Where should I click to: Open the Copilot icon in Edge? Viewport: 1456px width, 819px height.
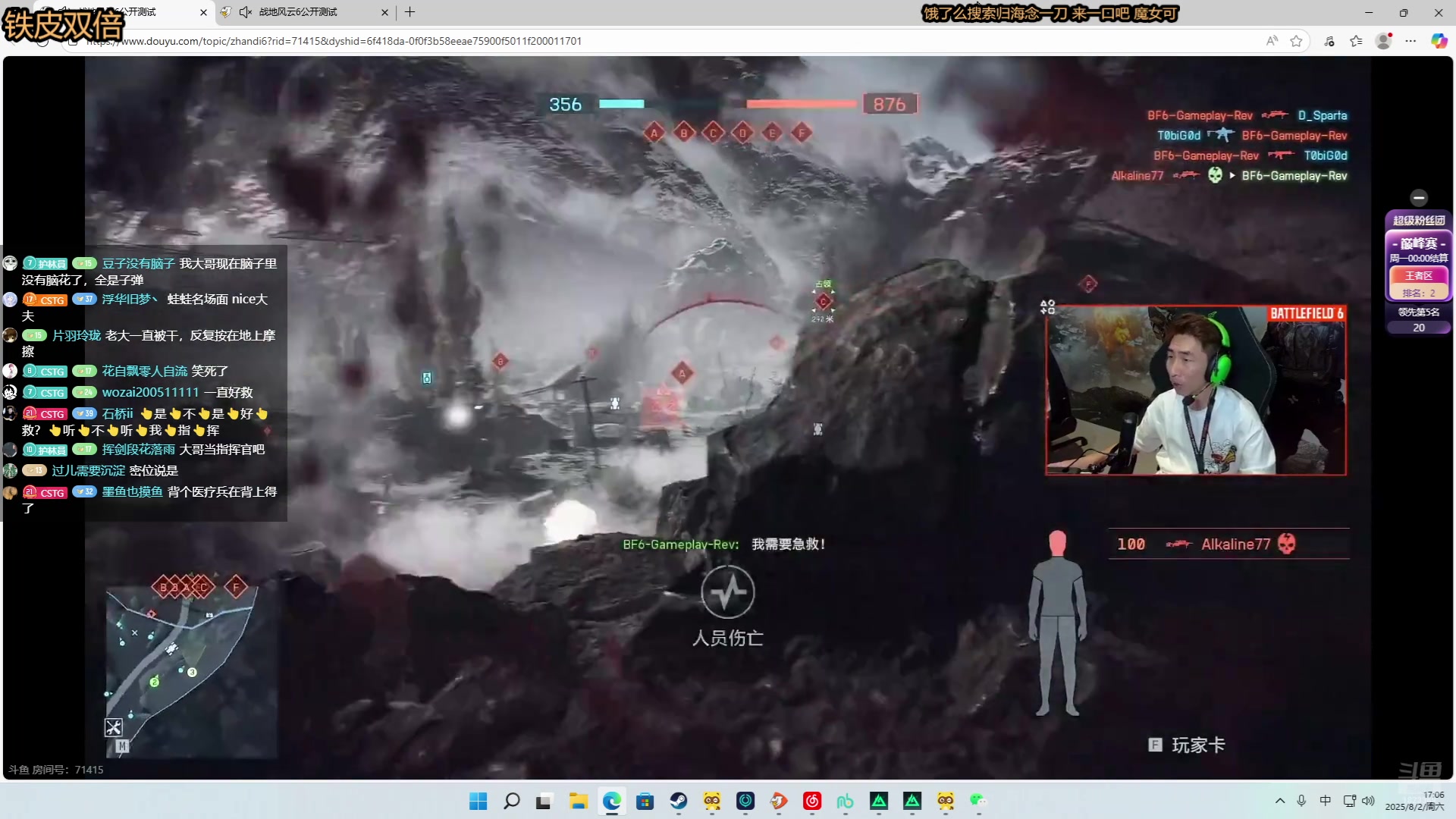pyautogui.click(x=1439, y=41)
